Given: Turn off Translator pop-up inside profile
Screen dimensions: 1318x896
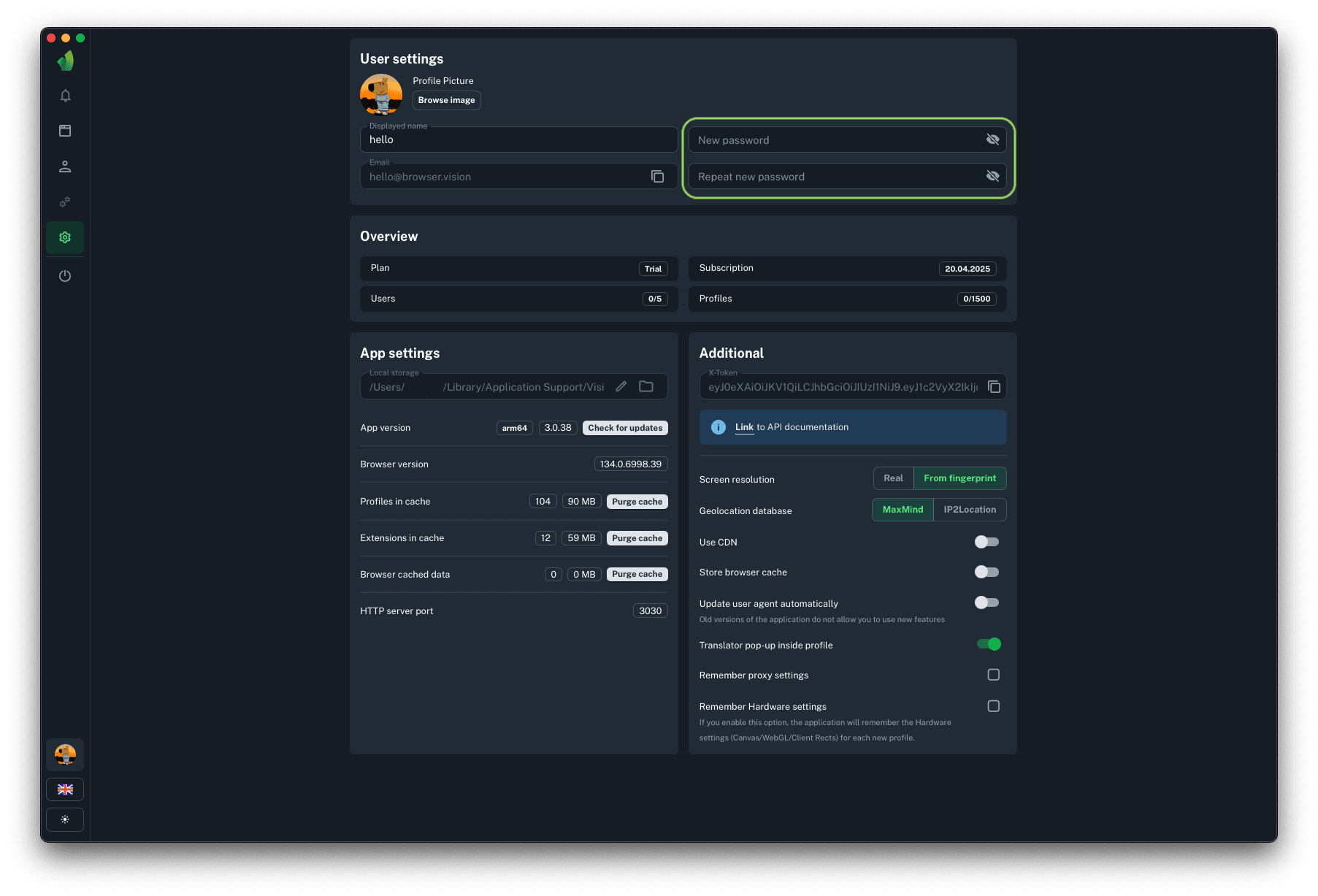Looking at the screenshot, I should coord(989,644).
